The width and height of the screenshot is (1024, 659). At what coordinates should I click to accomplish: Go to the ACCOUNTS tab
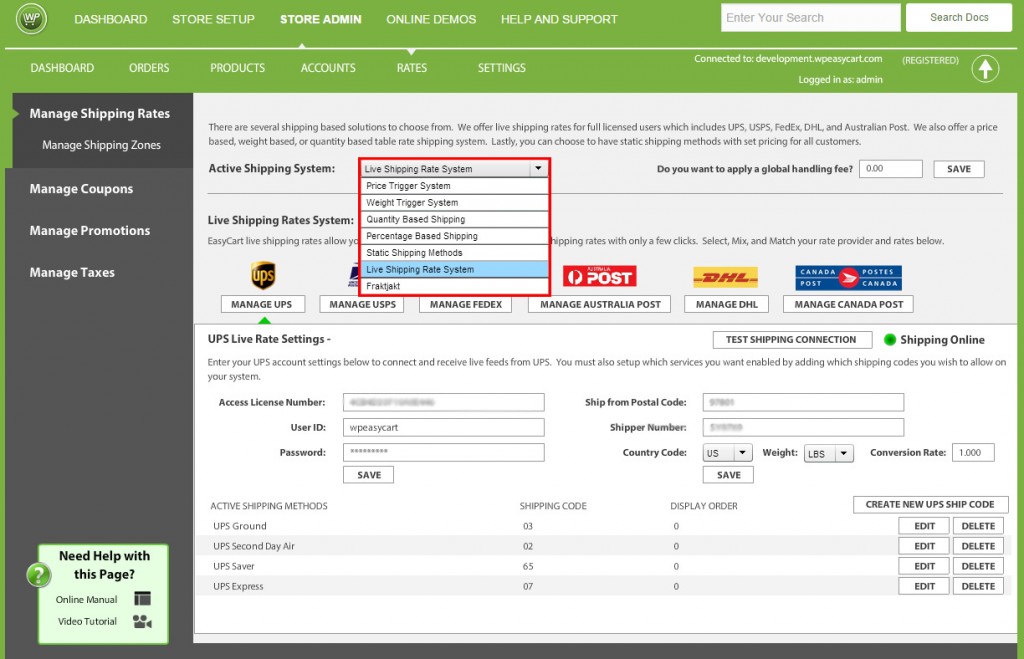click(x=328, y=68)
